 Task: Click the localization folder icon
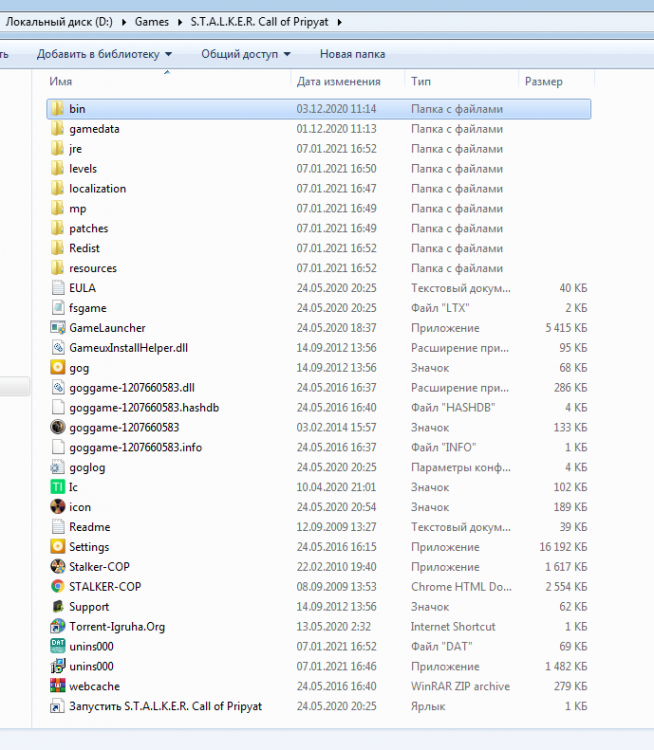(57, 188)
